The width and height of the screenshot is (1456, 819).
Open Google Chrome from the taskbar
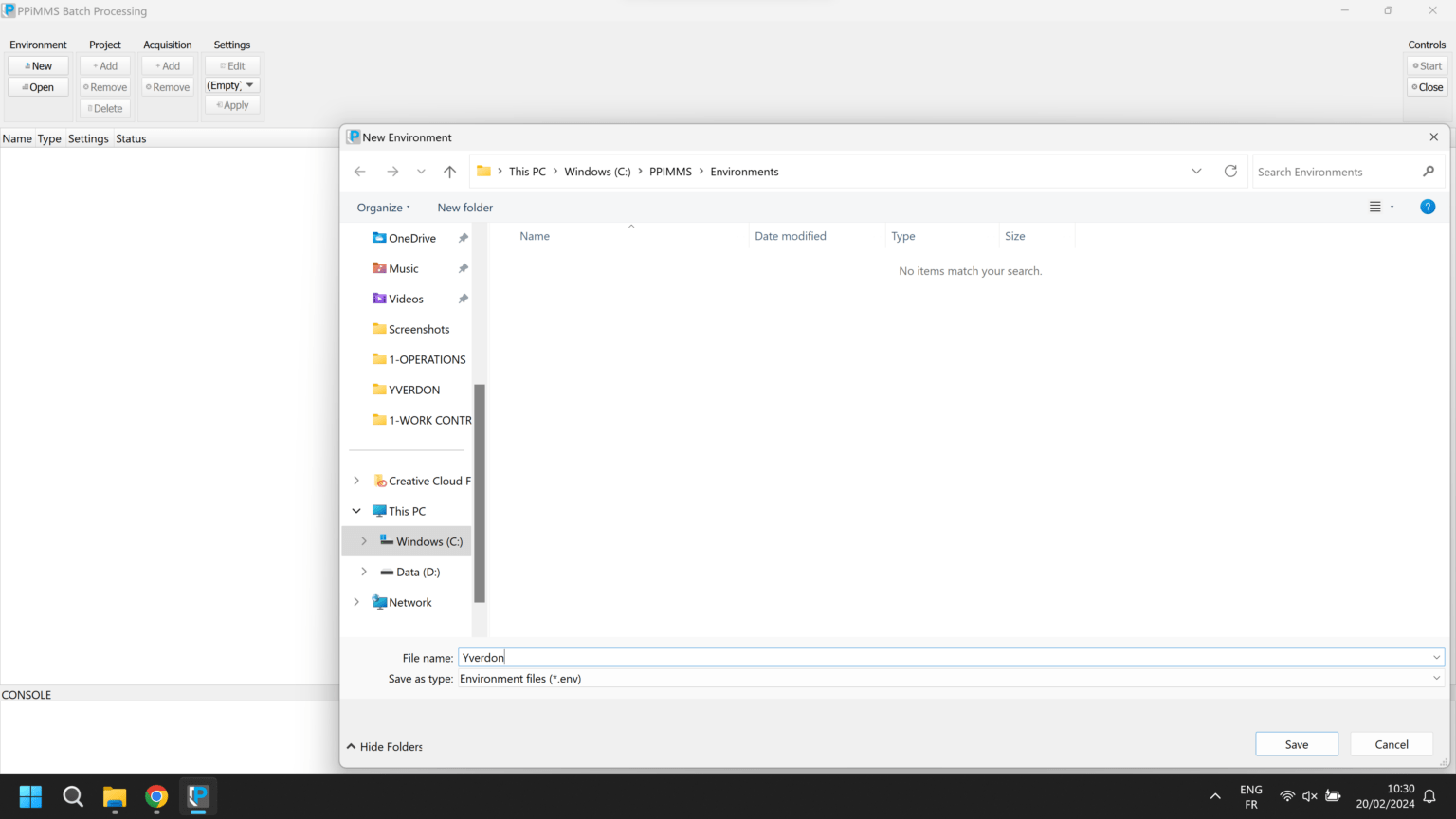click(x=156, y=796)
